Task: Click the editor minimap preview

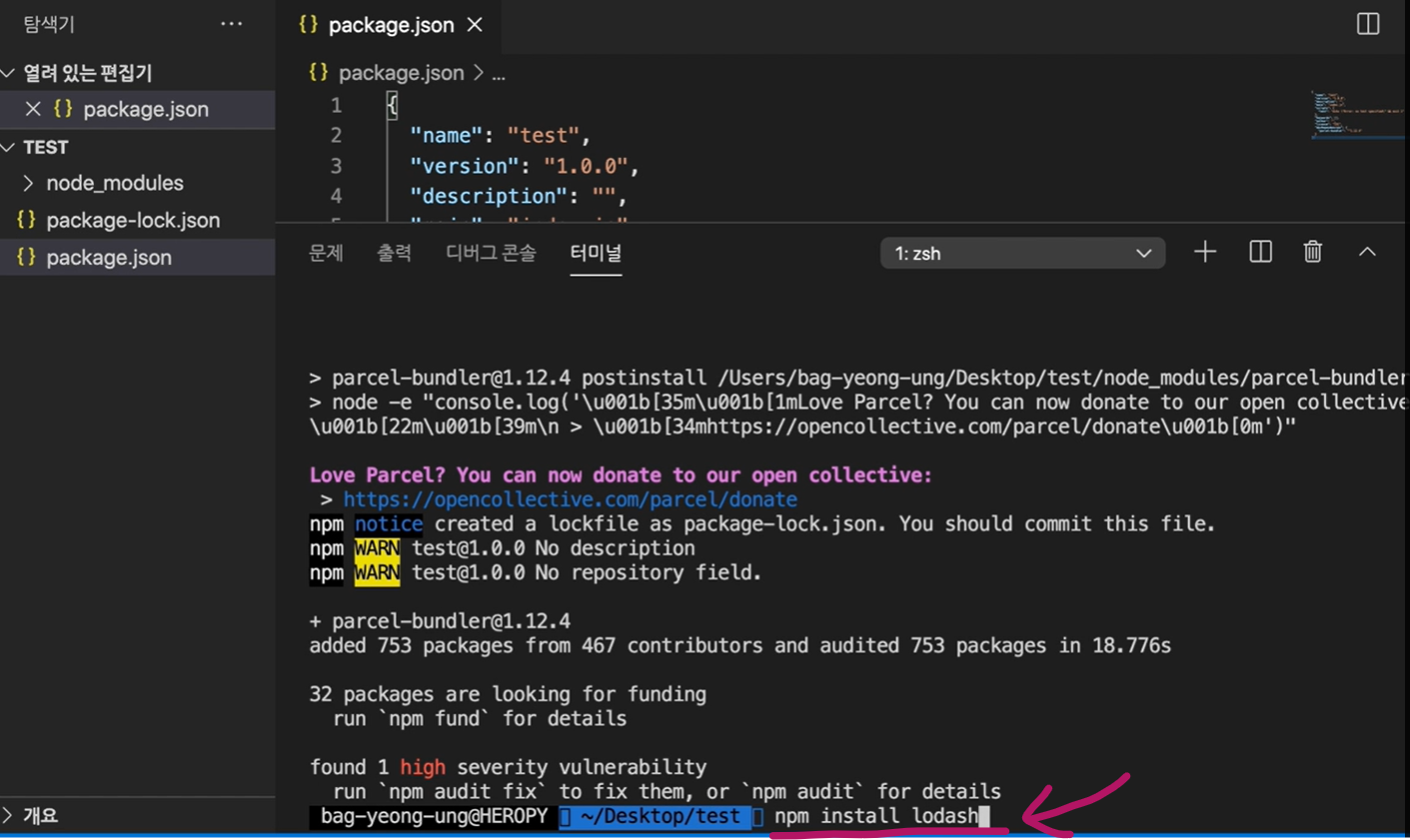Action: click(x=1357, y=115)
